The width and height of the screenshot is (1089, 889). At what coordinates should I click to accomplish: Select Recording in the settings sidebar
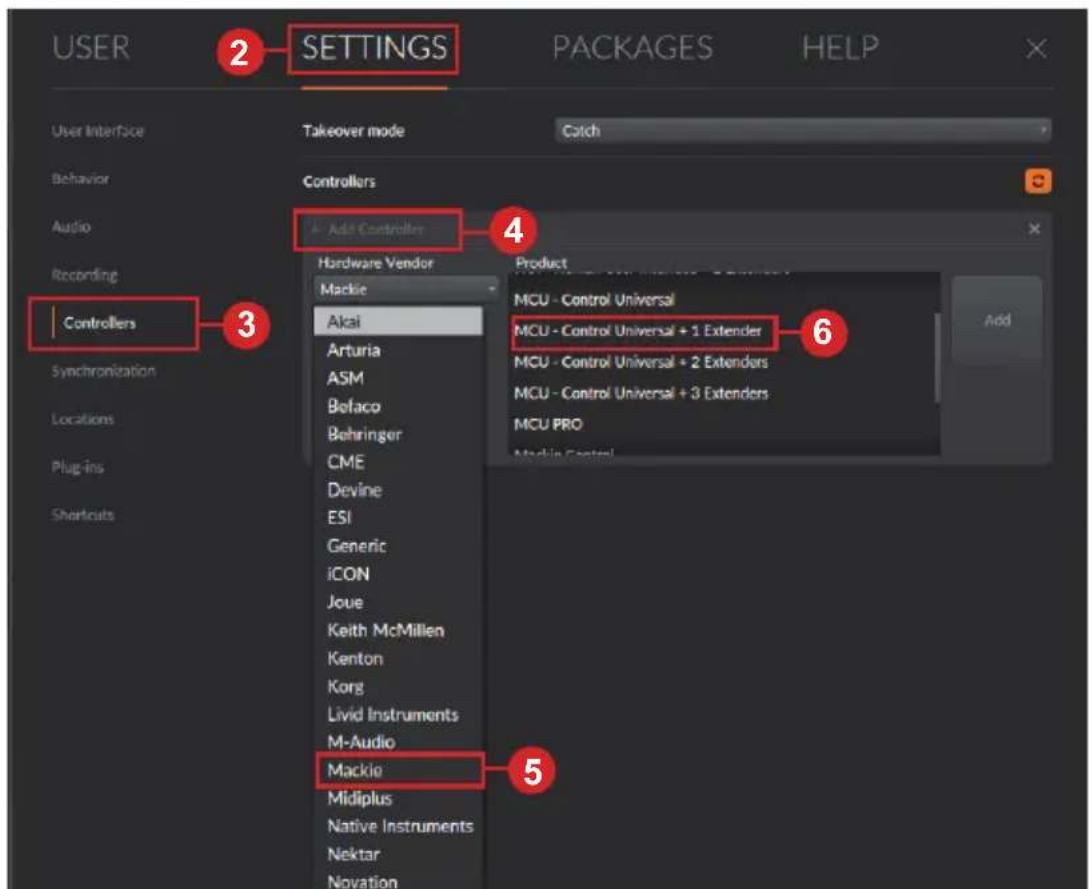(x=85, y=275)
